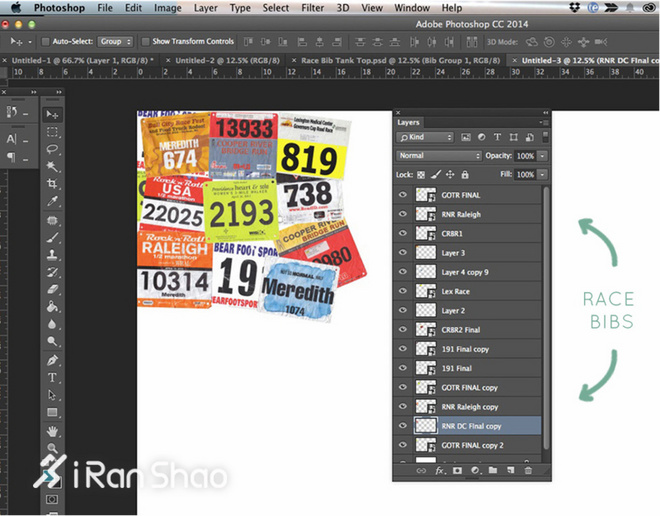Click the Delete layer trash icon

pyautogui.click(x=528, y=470)
